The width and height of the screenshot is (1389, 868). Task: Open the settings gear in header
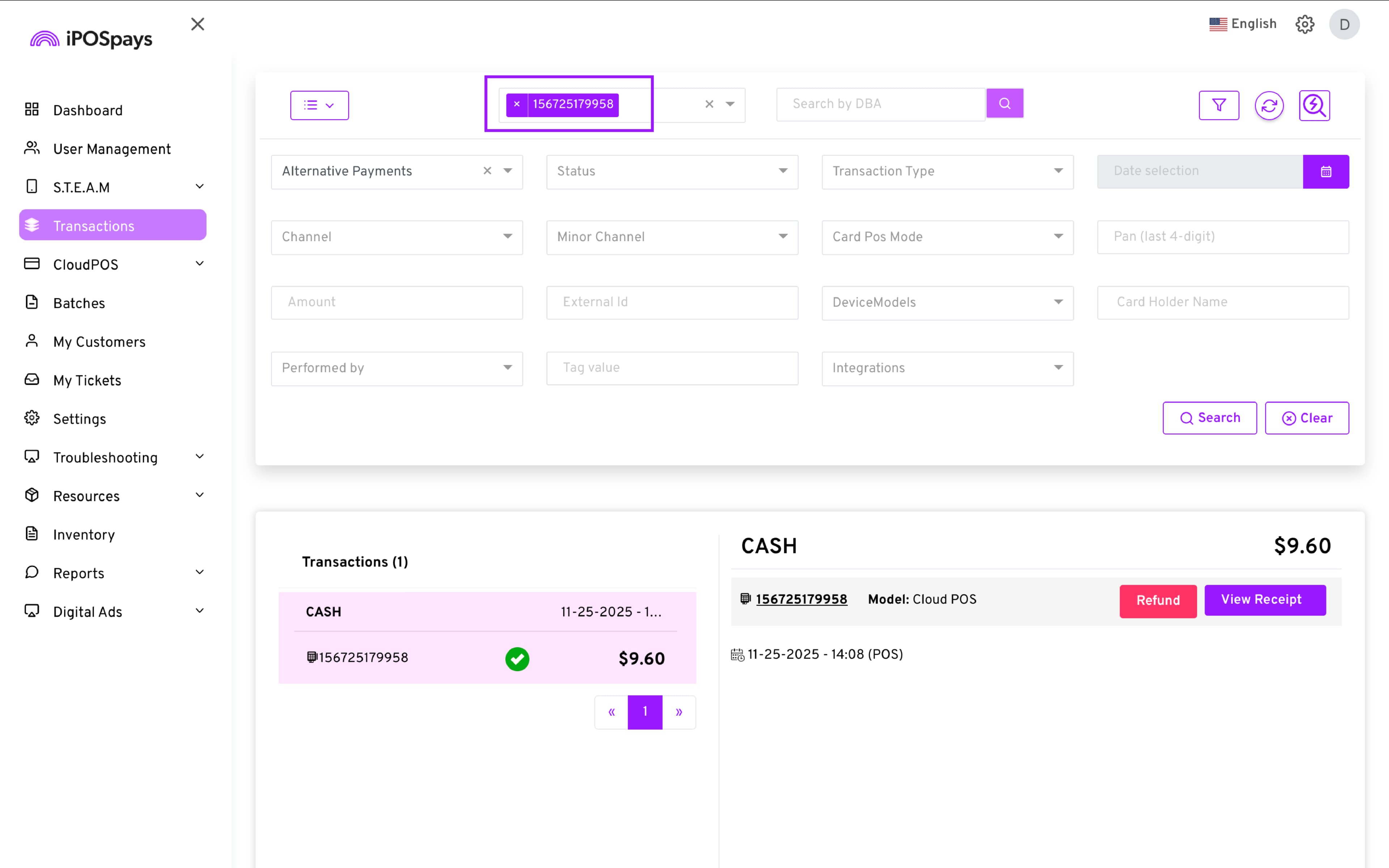pos(1304,24)
